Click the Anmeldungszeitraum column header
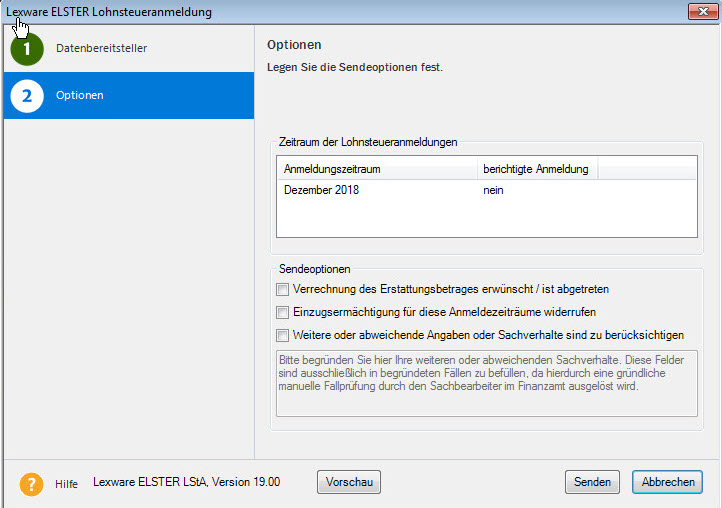The height and width of the screenshot is (508, 722). pos(376,169)
